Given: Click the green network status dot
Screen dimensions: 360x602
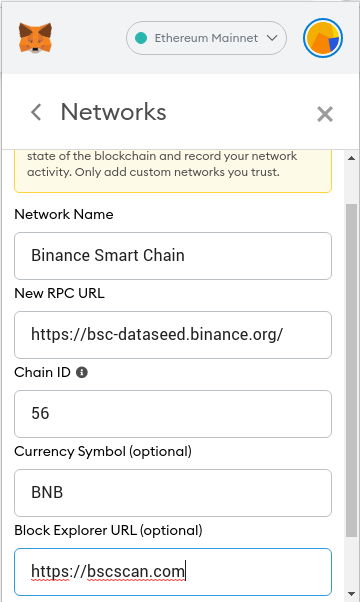Looking at the screenshot, I should point(141,38).
